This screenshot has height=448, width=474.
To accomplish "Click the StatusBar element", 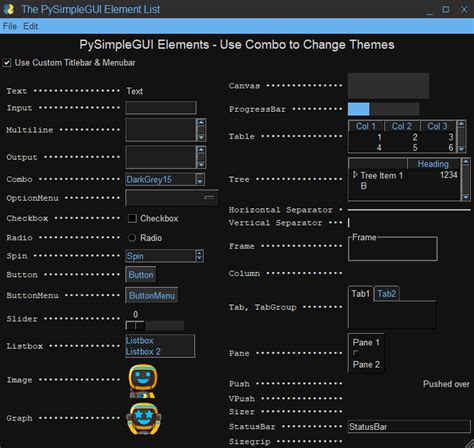I will (409, 427).
